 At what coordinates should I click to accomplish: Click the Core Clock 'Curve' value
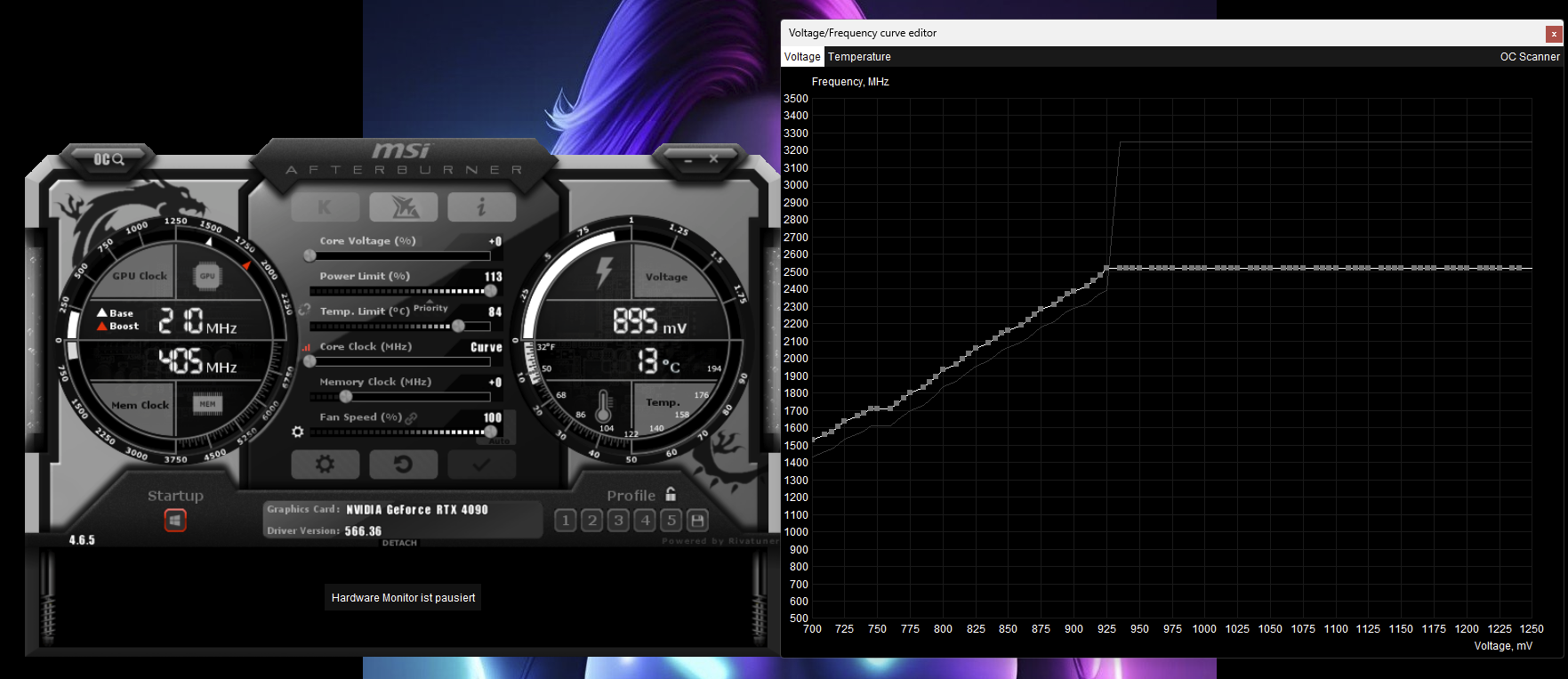(486, 347)
